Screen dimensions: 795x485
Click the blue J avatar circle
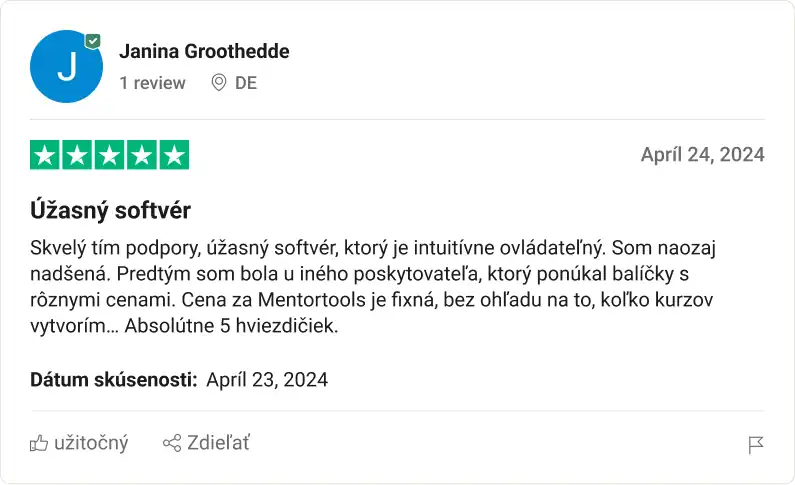click(66, 67)
